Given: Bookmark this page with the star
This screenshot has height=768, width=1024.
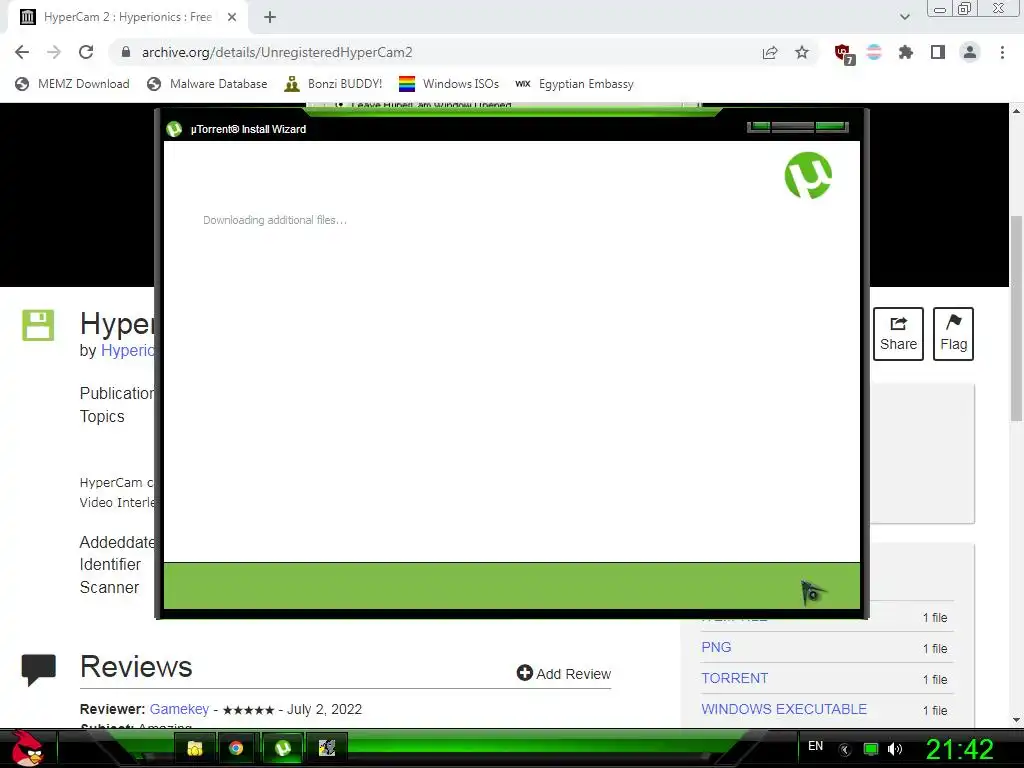Looking at the screenshot, I should click(x=802, y=52).
